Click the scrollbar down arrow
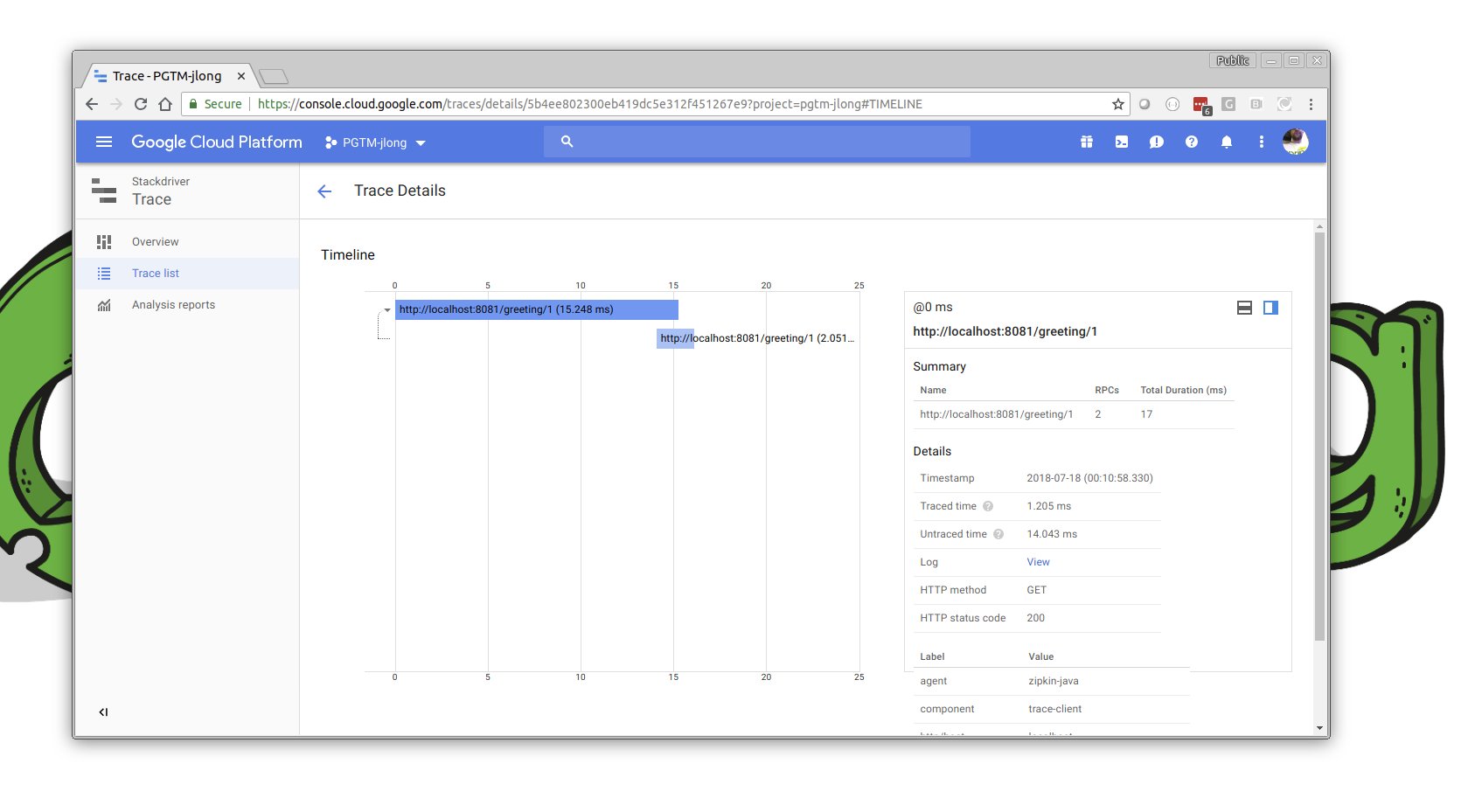Image resolution: width=1468 pixels, height=812 pixels. pyautogui.click(x=1319, y=728)
